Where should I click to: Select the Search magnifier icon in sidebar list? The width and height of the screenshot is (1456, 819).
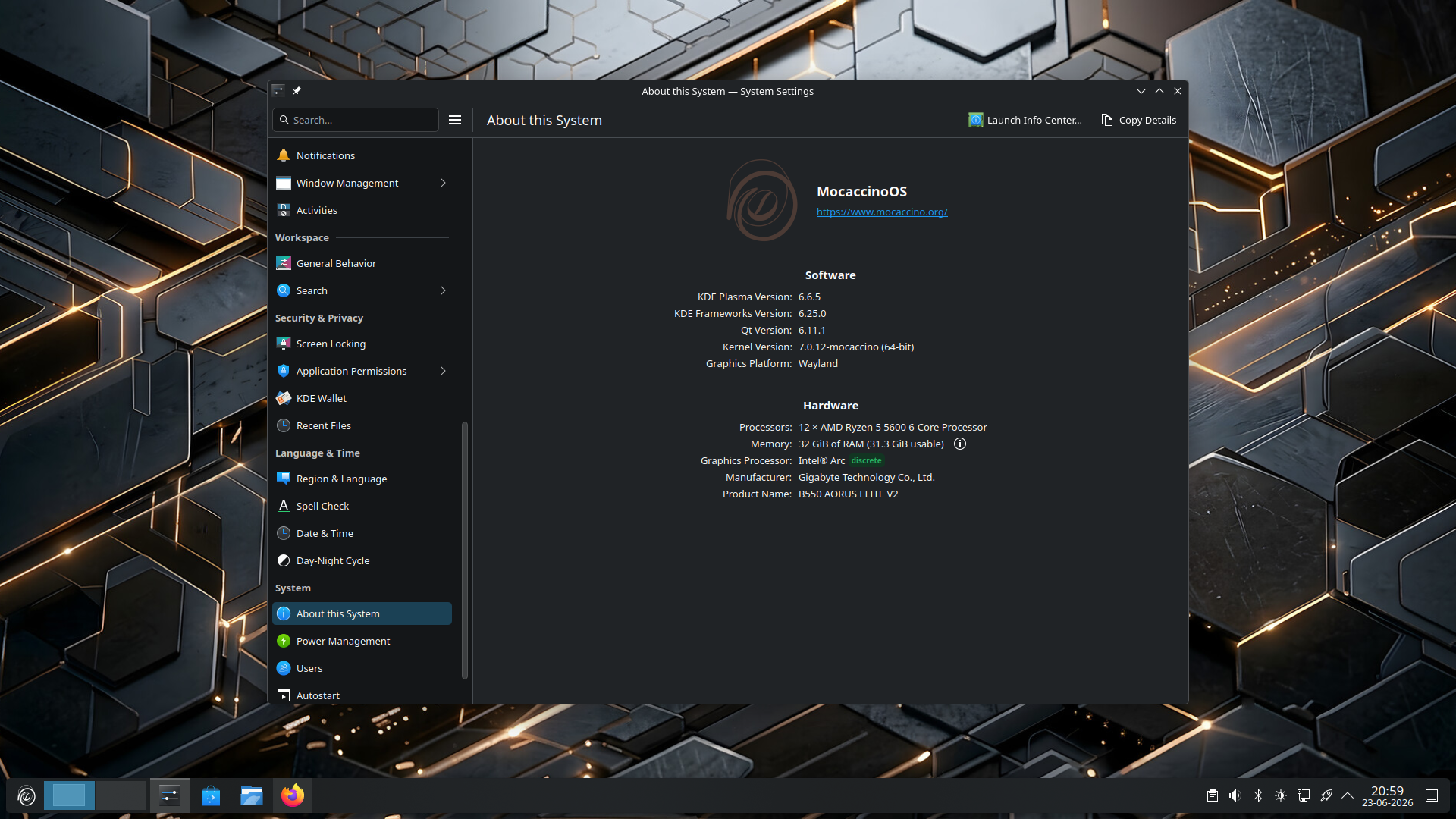tap(284, 290)
